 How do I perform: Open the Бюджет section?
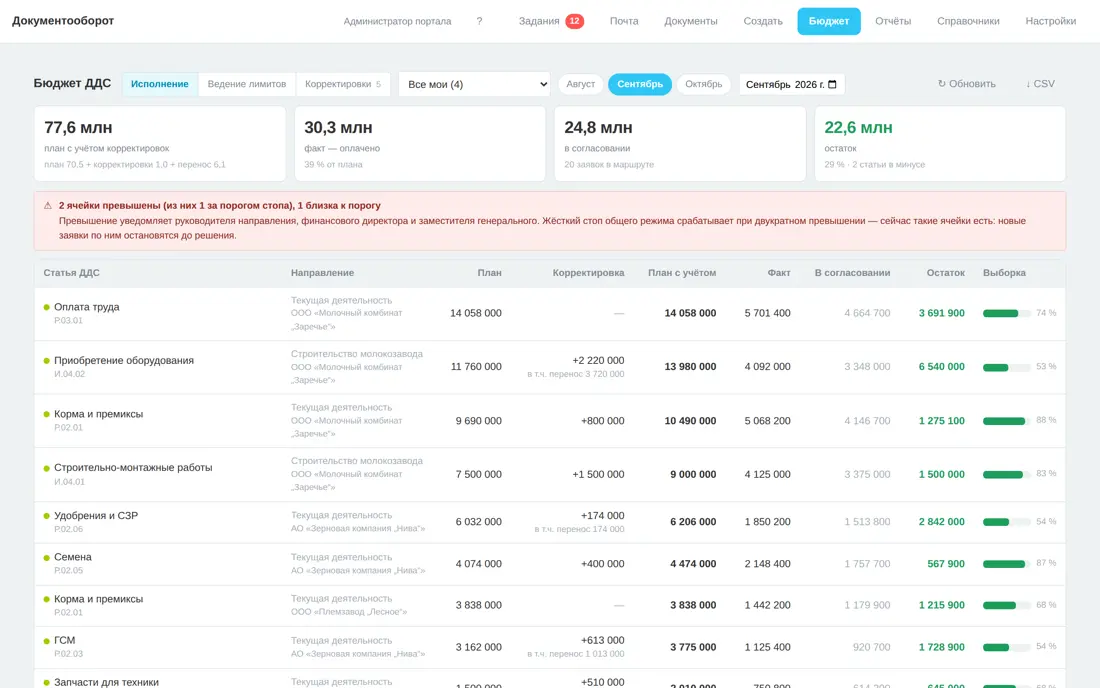click(829, 21)
